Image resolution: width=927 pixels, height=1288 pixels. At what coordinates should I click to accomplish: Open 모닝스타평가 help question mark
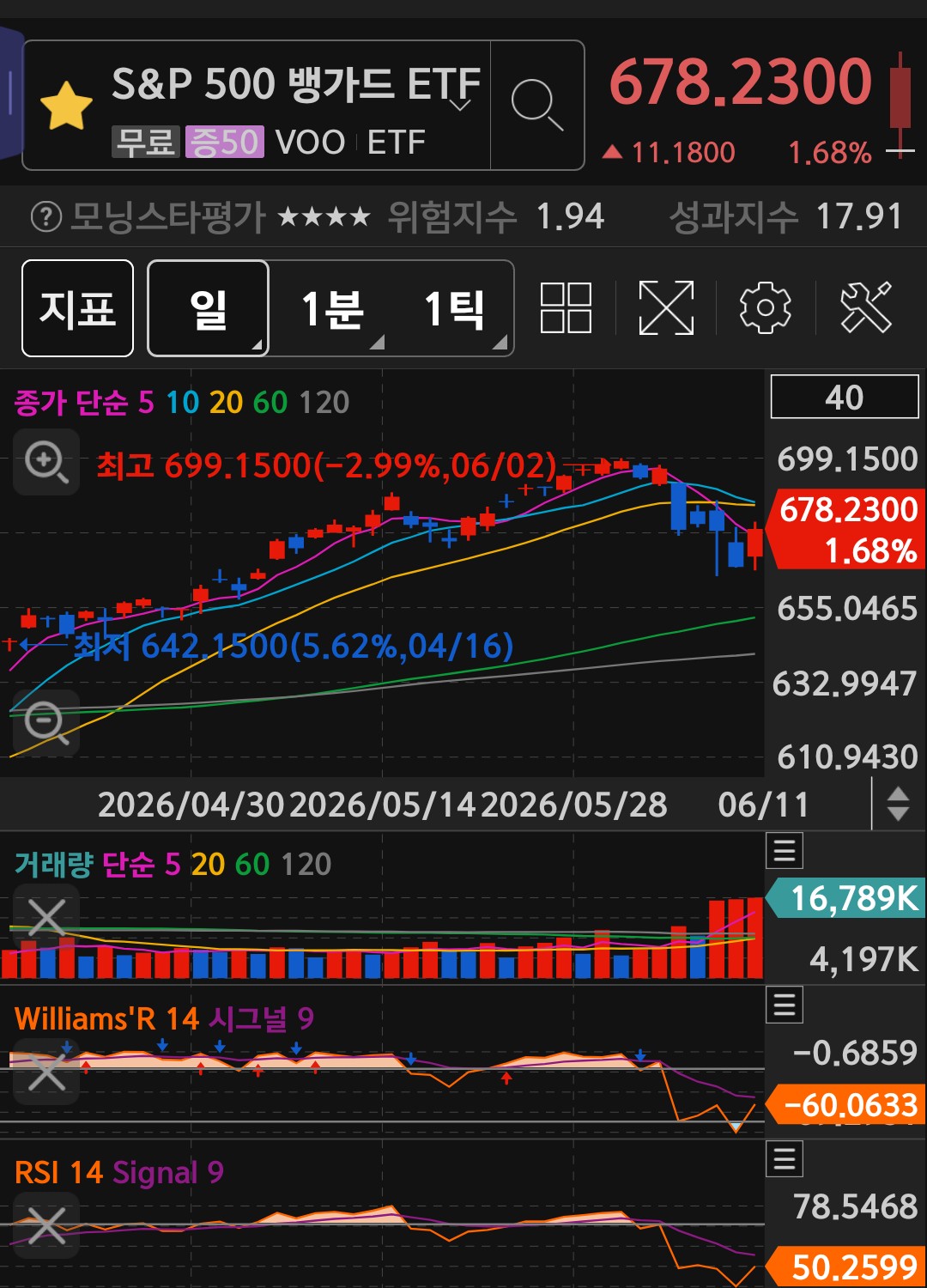46,216
